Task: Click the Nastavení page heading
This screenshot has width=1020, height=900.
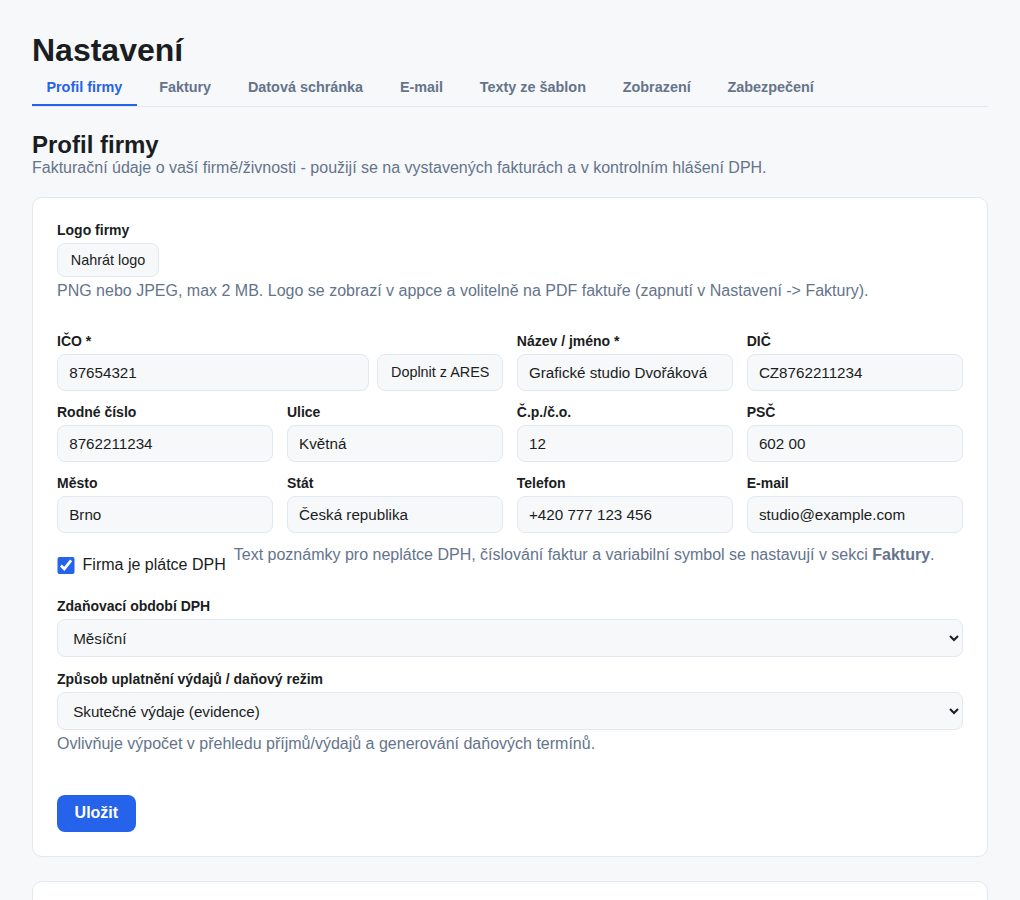Action: pyautogui.click(x=108, y=50)
